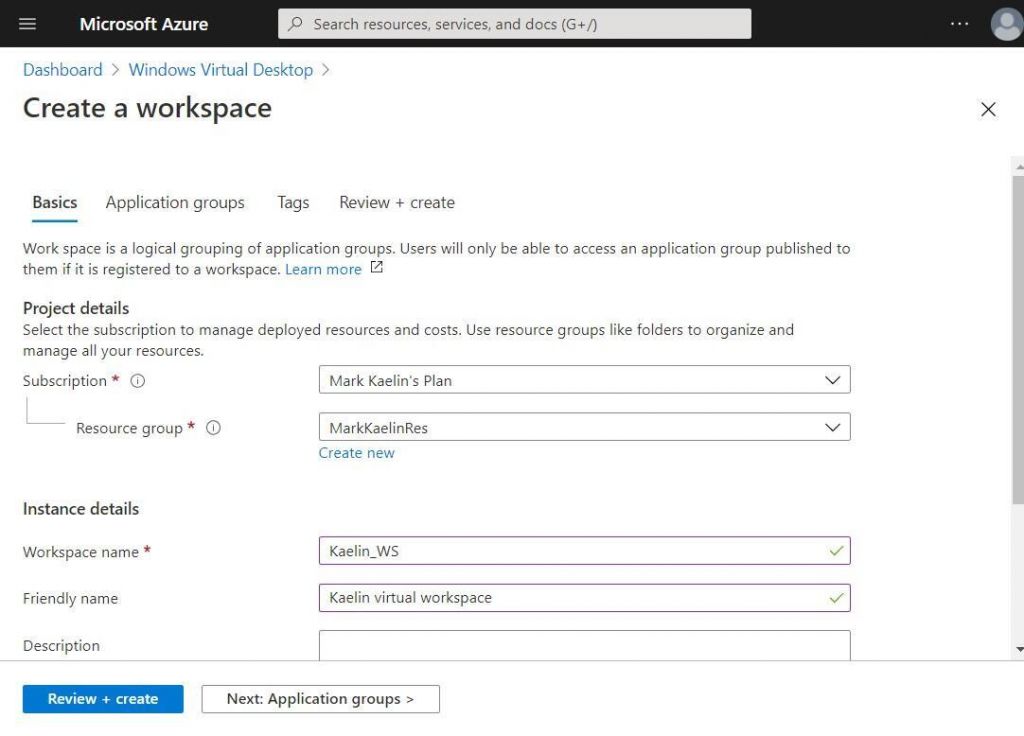Open the user account avatar
The height and width of the screenshot is (736, 1024).
tap(1006, 24)
